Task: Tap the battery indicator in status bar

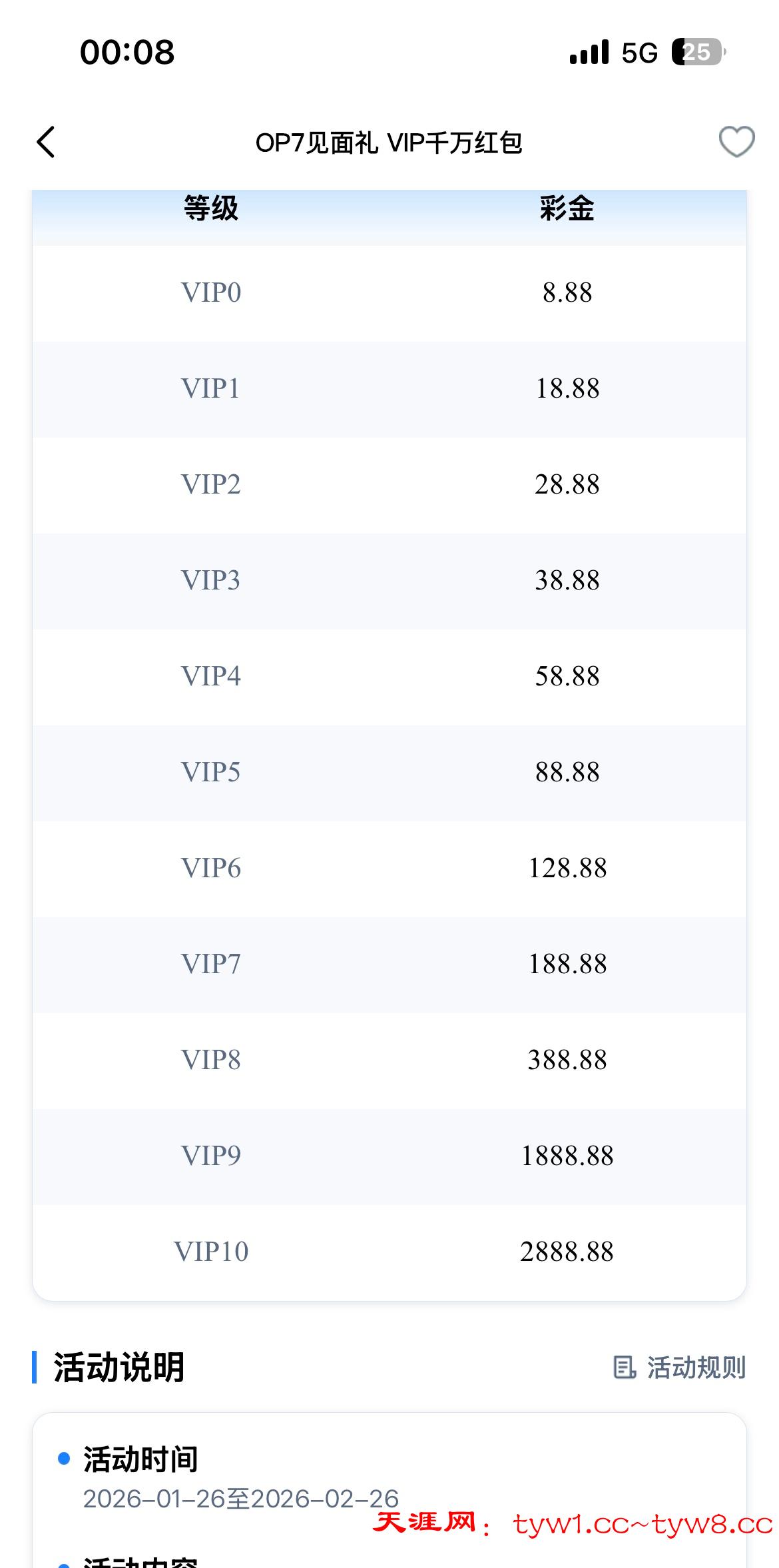Action: (x=698, y=52)
